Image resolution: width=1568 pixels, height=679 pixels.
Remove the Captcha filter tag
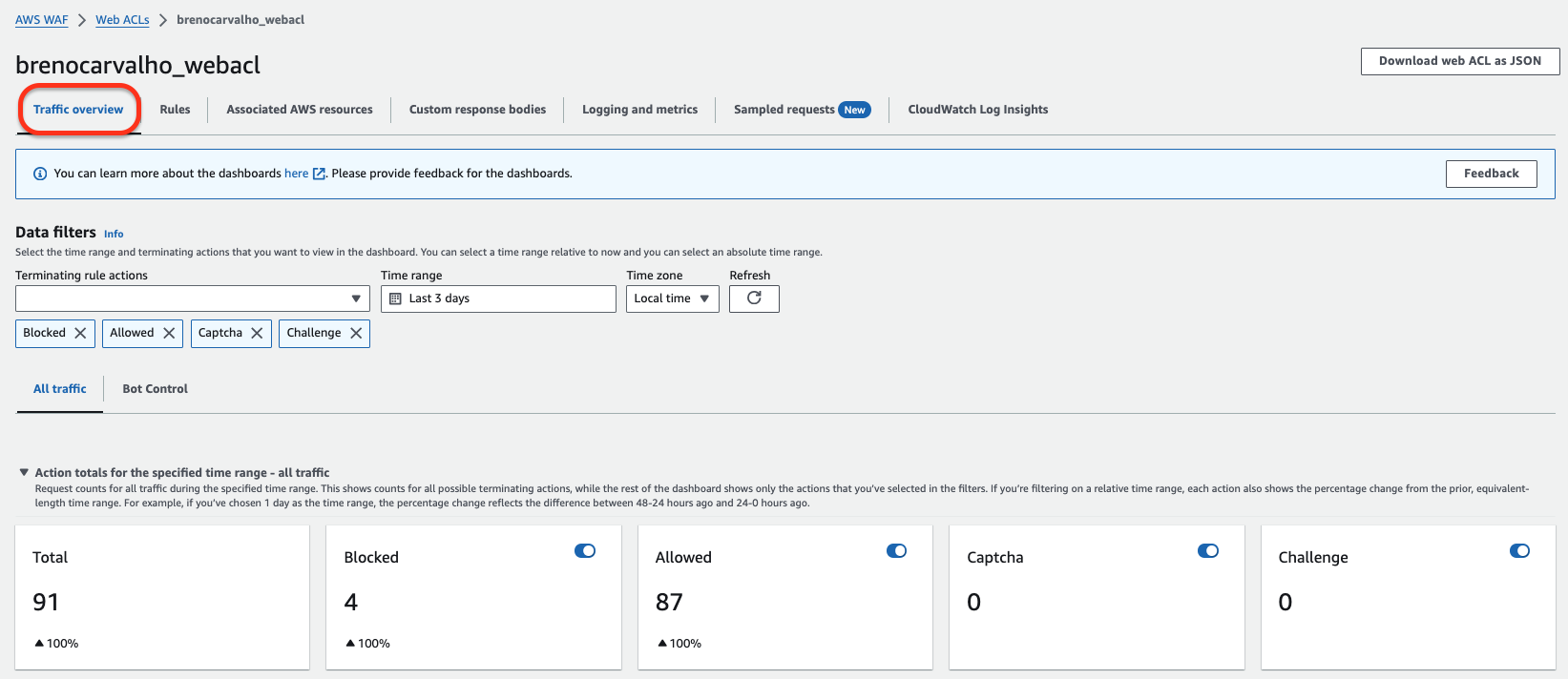pyautogui.click(x=257, y=333)
